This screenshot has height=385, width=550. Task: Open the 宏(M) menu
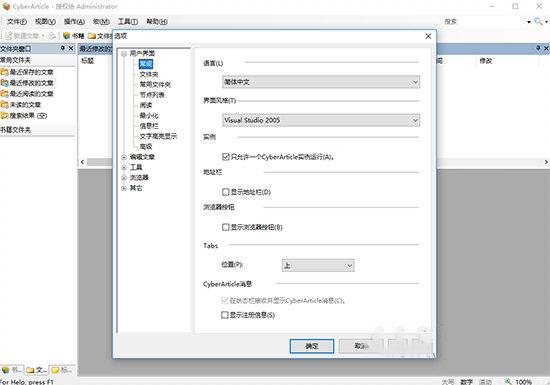[101, 22]
